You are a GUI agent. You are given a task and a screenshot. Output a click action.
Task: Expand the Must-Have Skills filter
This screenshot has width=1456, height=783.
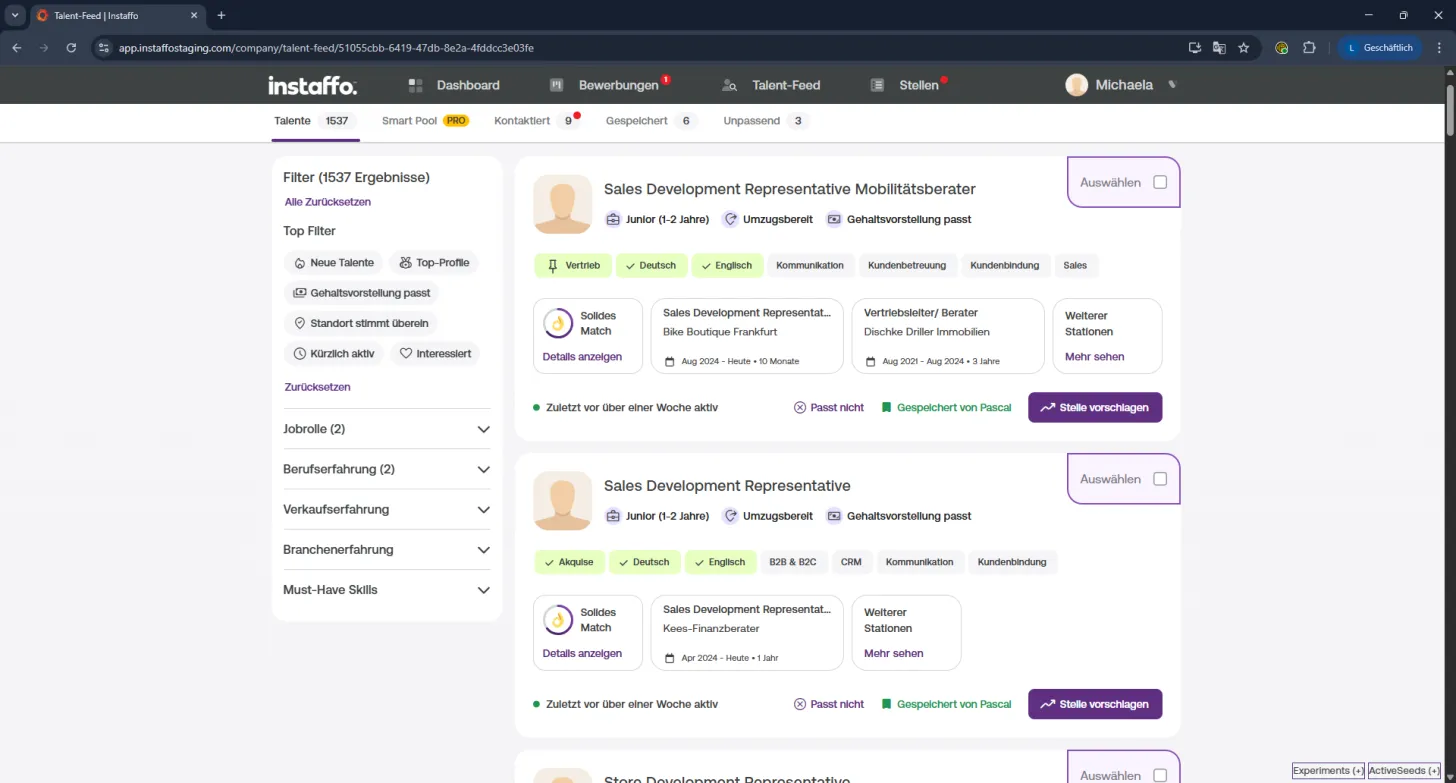coord(387,590)
